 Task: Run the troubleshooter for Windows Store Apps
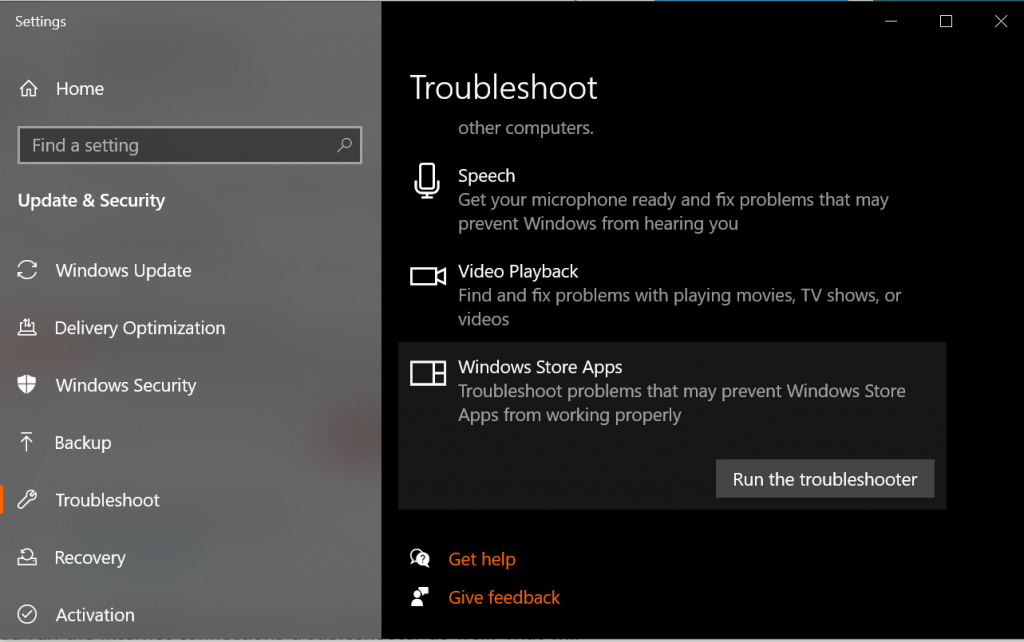click(825, 479)
